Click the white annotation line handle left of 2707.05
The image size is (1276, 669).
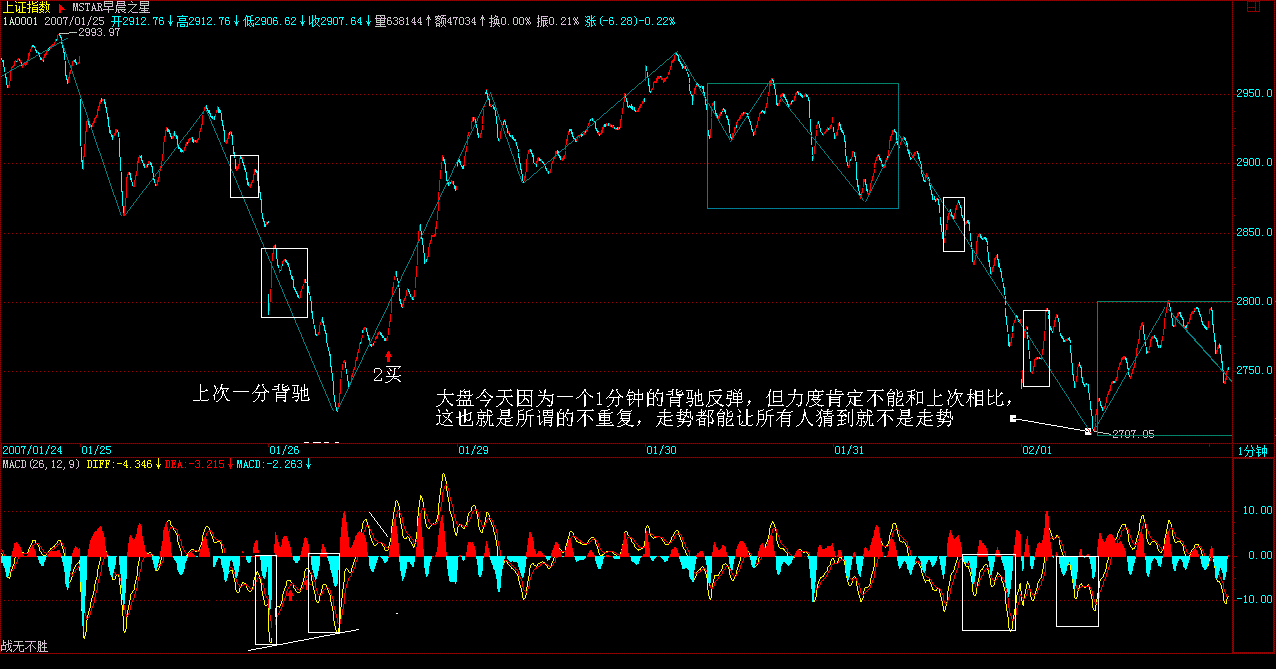pos(1013,419)
